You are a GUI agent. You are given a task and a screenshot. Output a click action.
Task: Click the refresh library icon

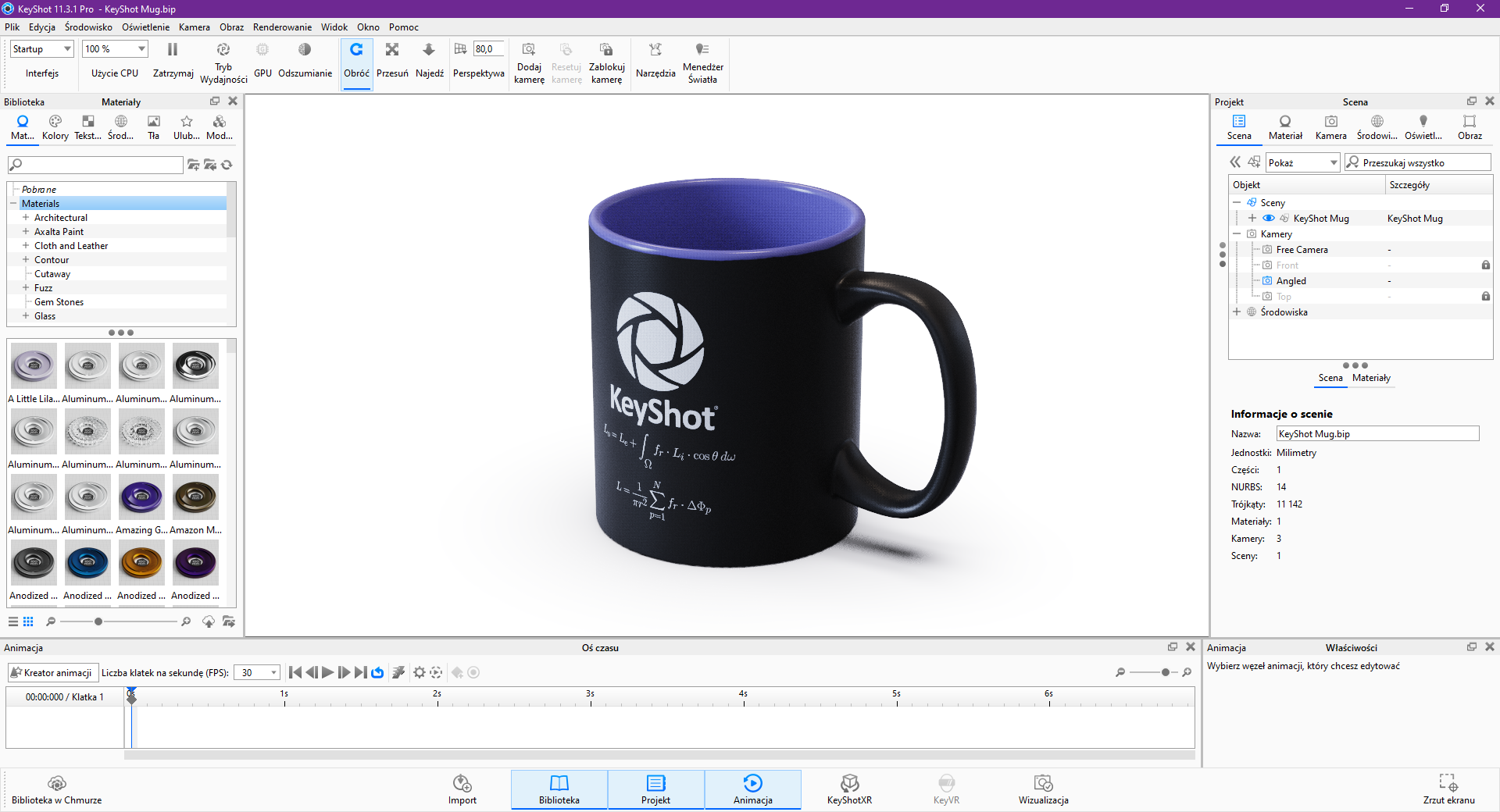[x=227, y=165]
